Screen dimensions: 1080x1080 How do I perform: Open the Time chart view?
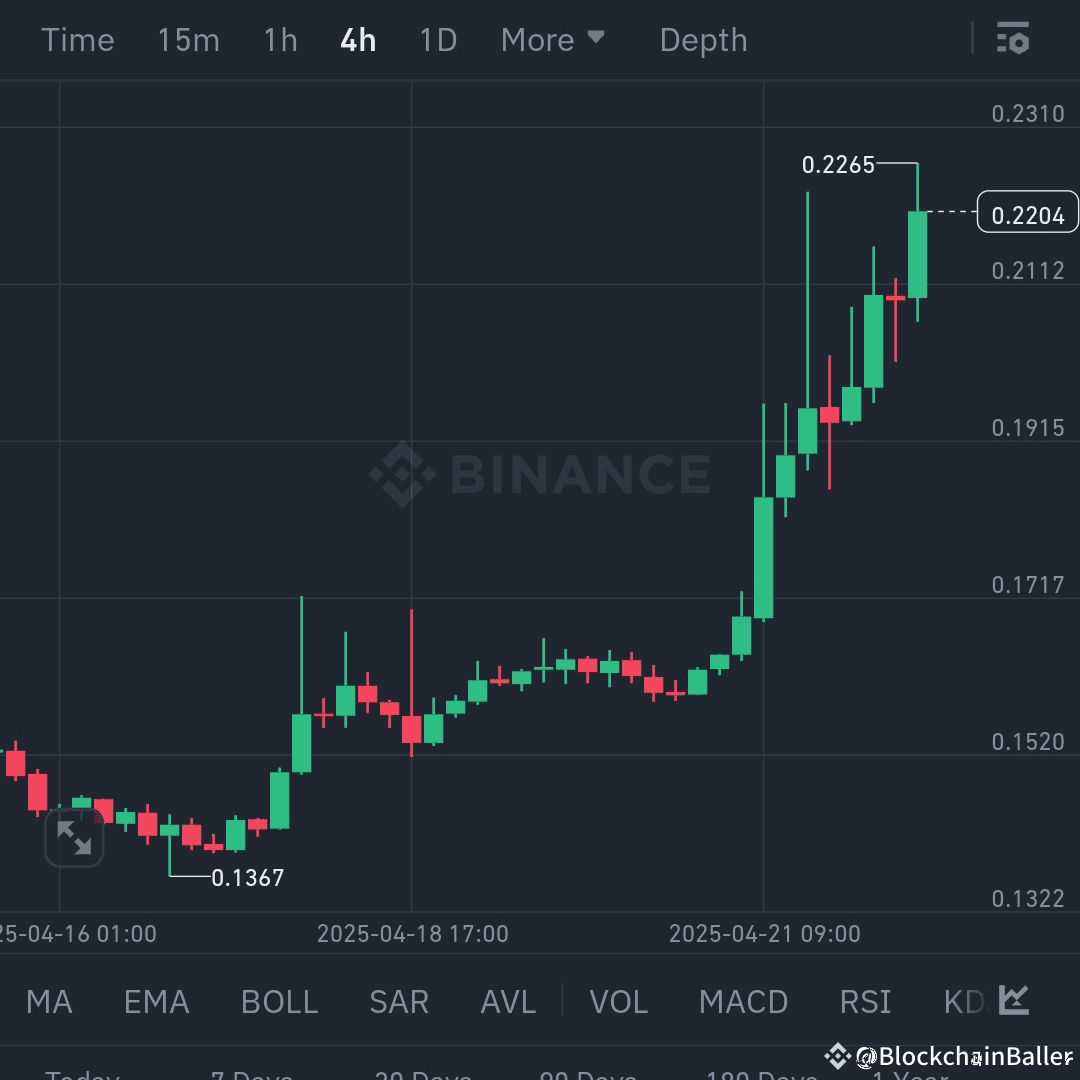pos(78,39)
